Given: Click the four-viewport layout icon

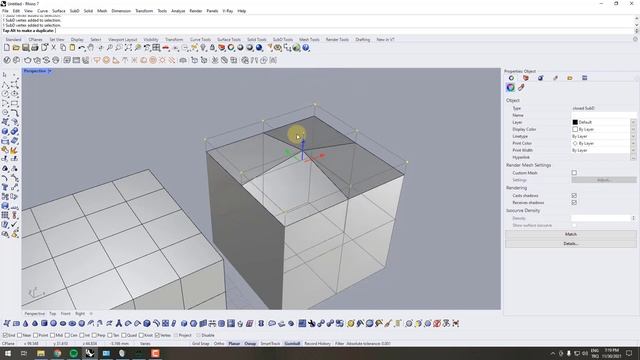Looking at the screenshot, I should click(156, 48).
